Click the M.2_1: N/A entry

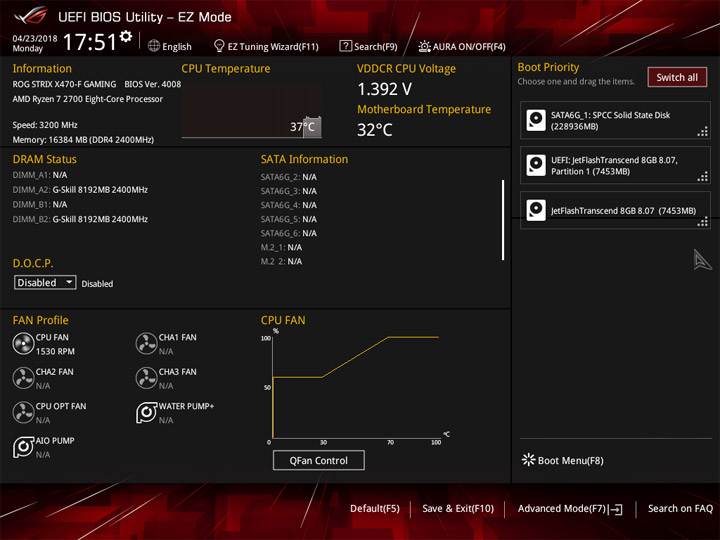click(x=281, y=248)
